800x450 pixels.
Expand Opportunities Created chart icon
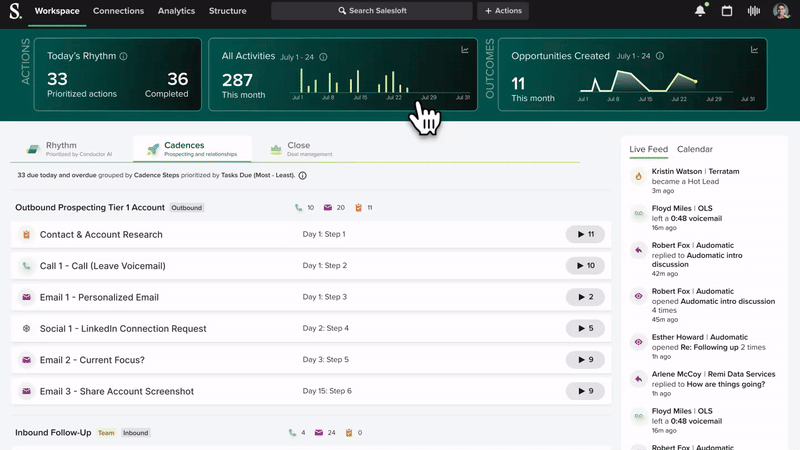[754, 49]
